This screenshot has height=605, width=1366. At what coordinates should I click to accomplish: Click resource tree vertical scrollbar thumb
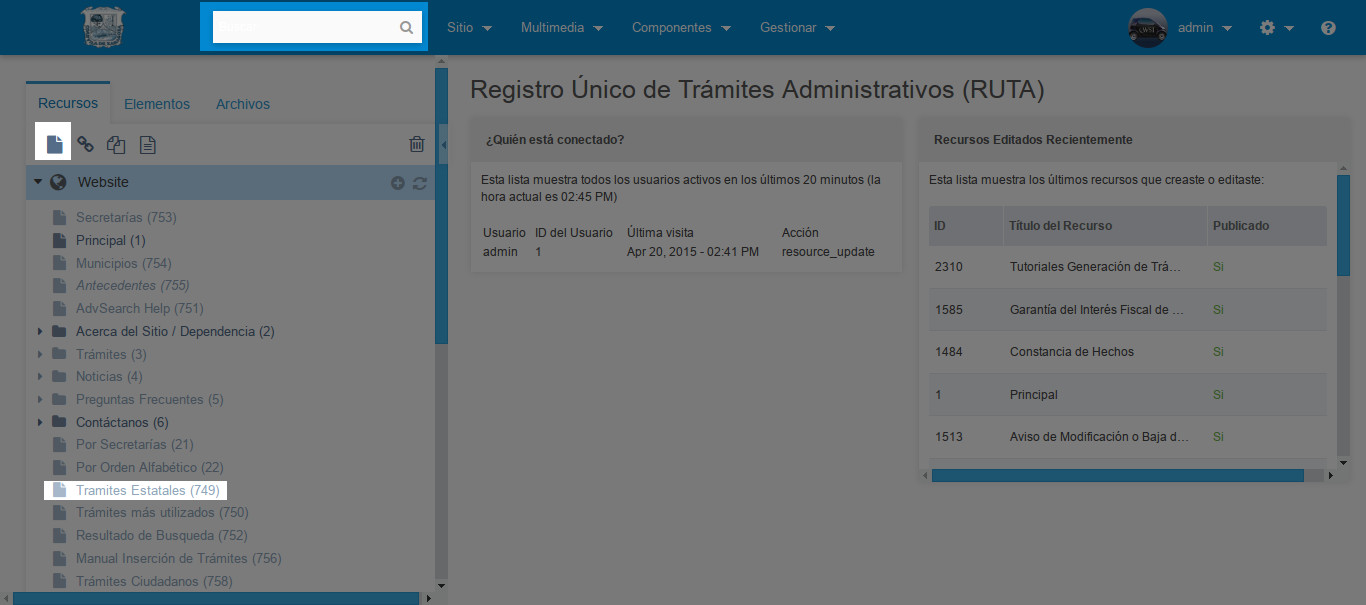coord(441,208)
